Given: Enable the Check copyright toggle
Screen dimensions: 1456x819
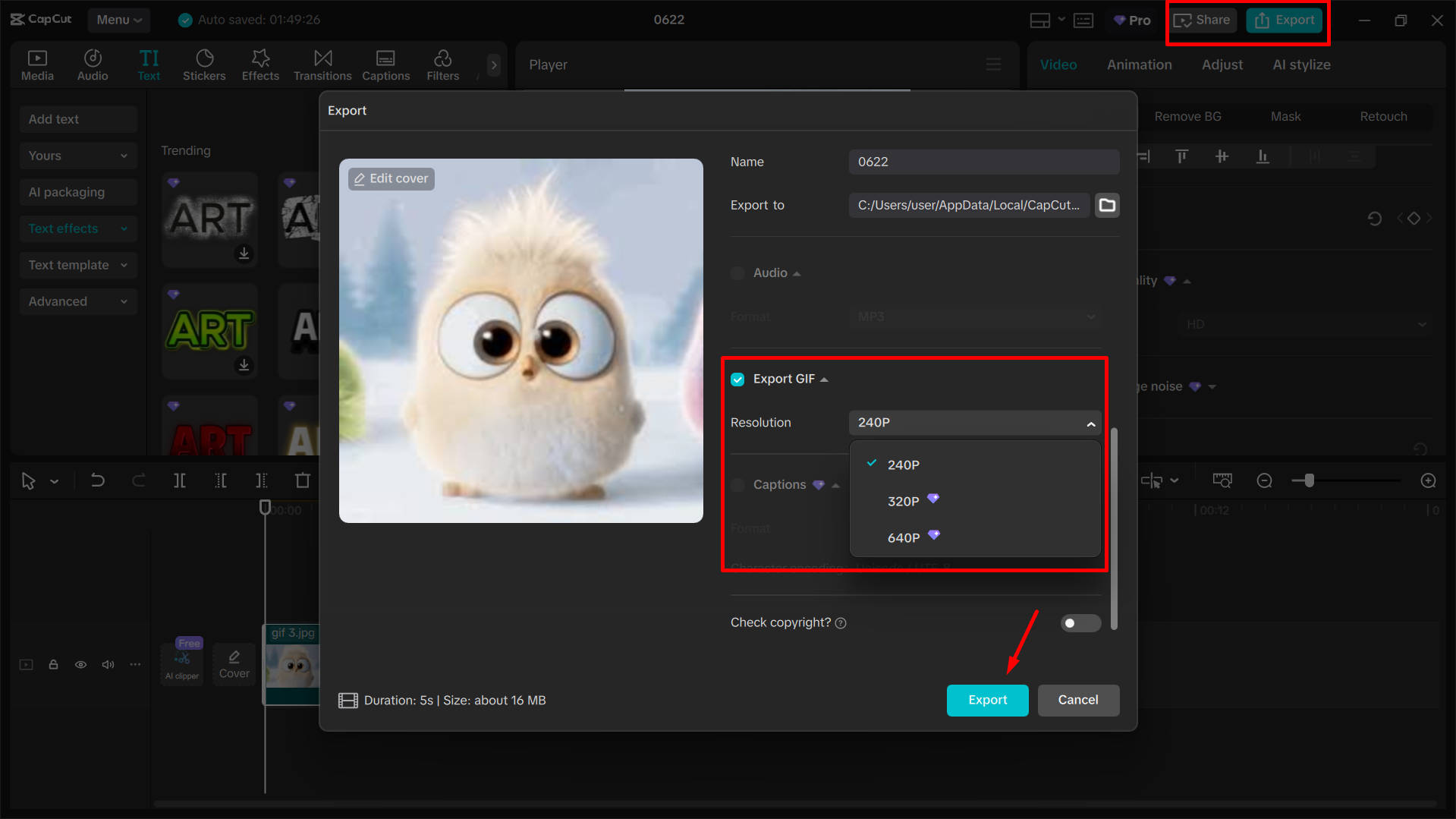Looking at the screenshot, I should click(1080, 622).
